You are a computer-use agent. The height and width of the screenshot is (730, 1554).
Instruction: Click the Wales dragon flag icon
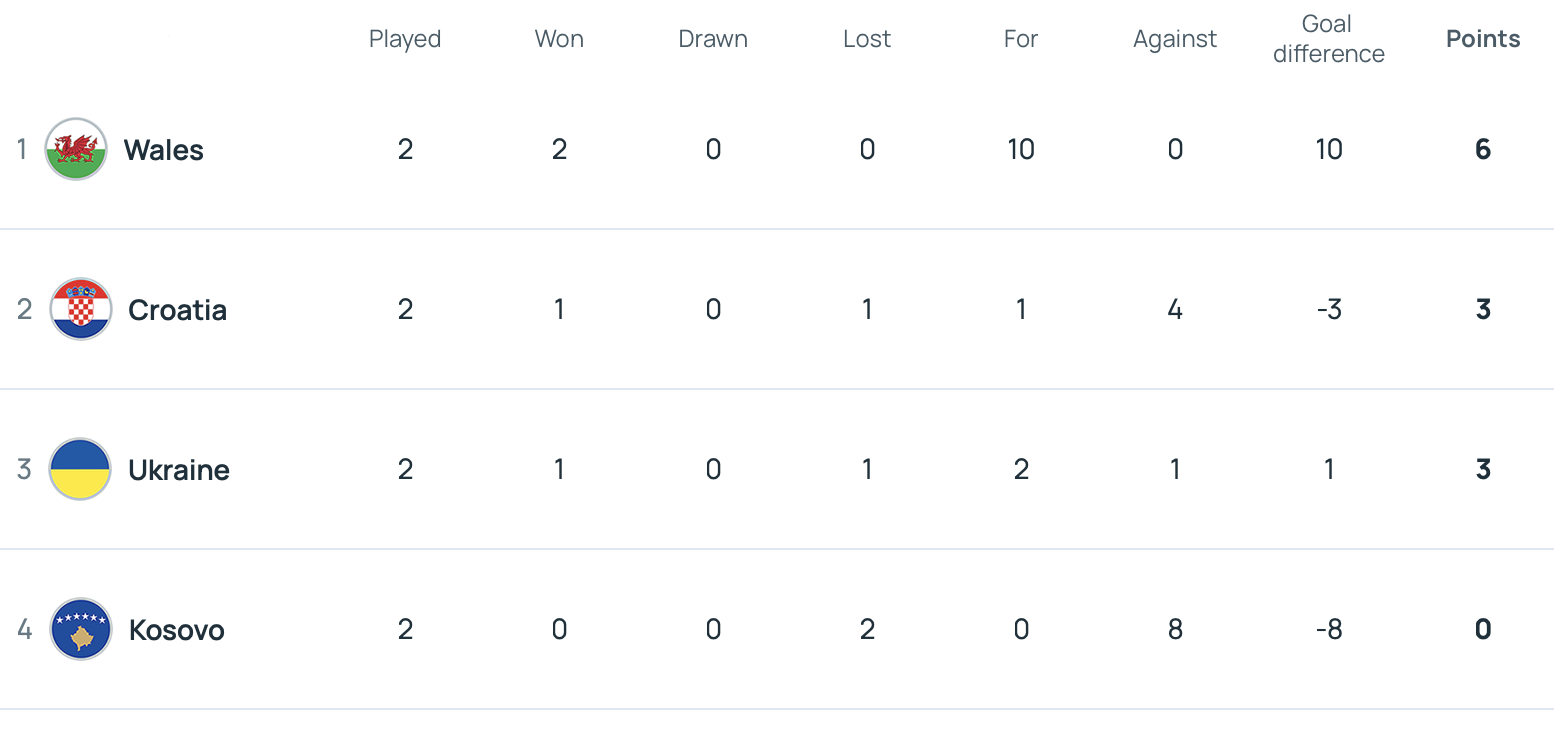76,150
